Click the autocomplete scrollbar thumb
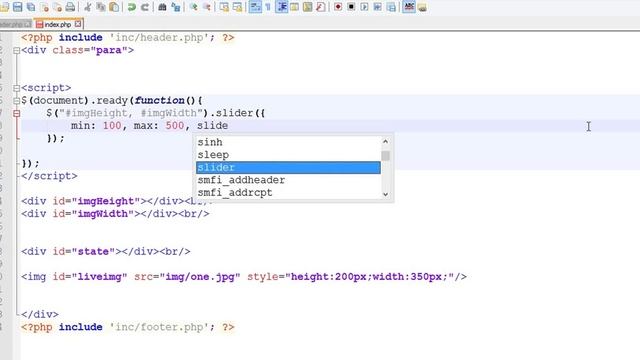The width and height of the screenshot is (640, 360). (385, 156)
